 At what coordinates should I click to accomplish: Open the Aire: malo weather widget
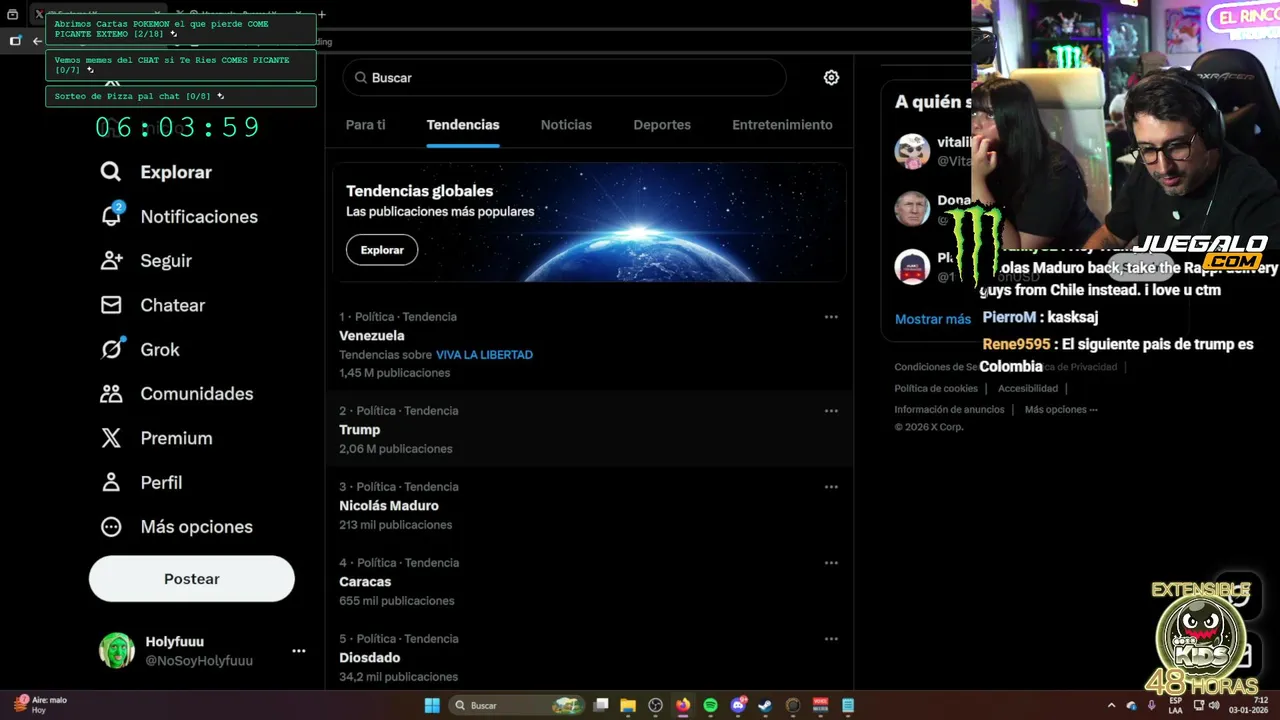click(40, 705)
